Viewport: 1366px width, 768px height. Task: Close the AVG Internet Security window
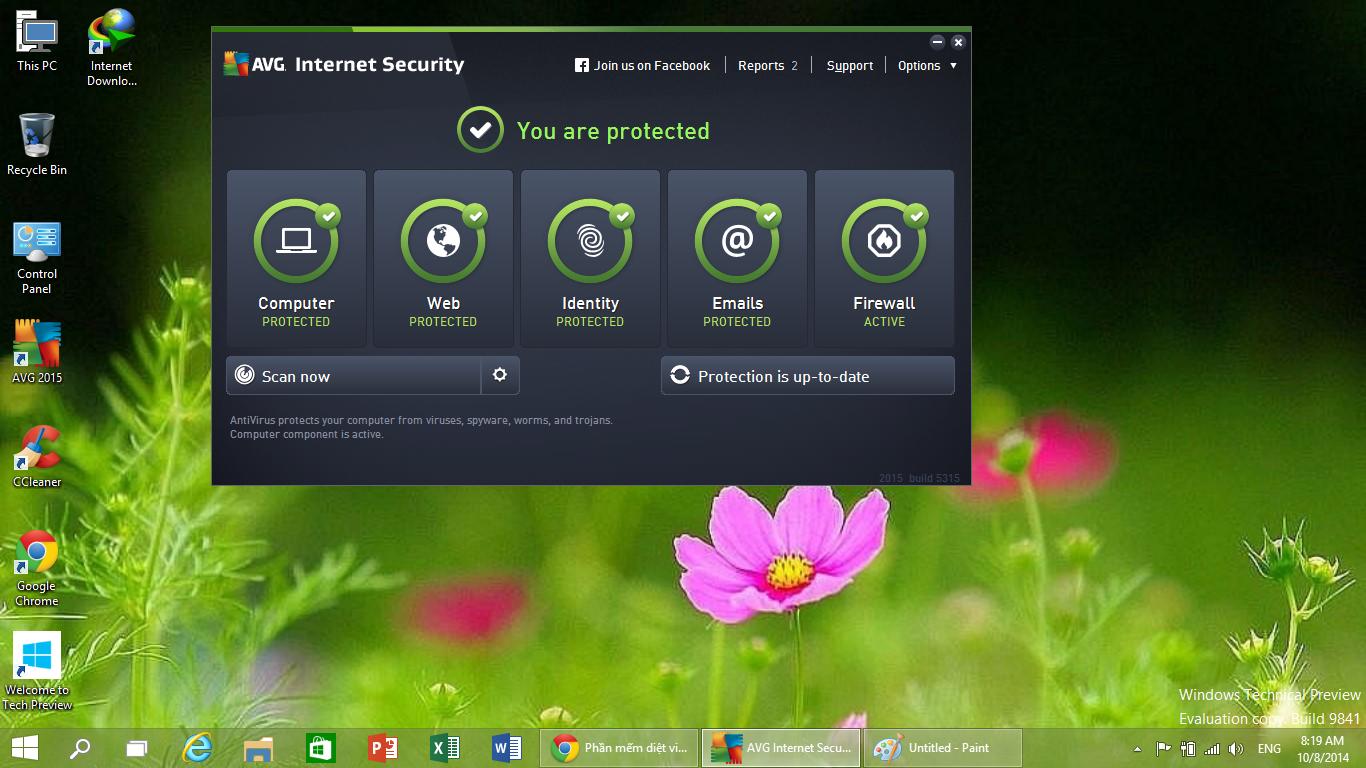958,42
